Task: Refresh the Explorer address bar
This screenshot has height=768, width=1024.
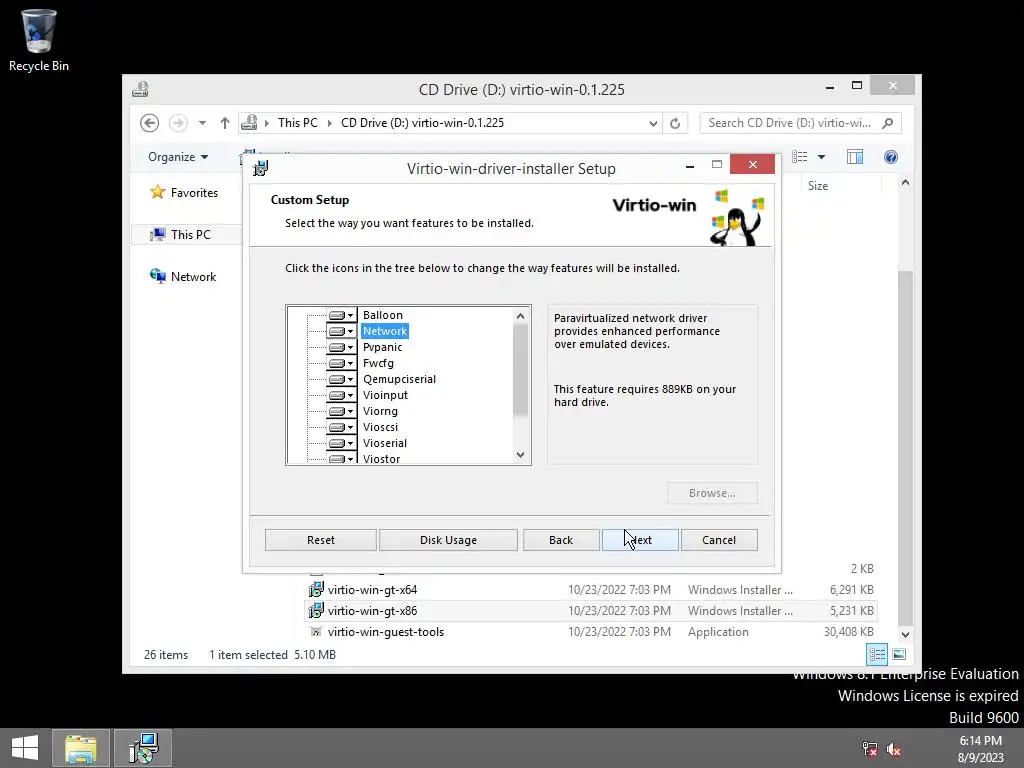Action: point(675,123)
